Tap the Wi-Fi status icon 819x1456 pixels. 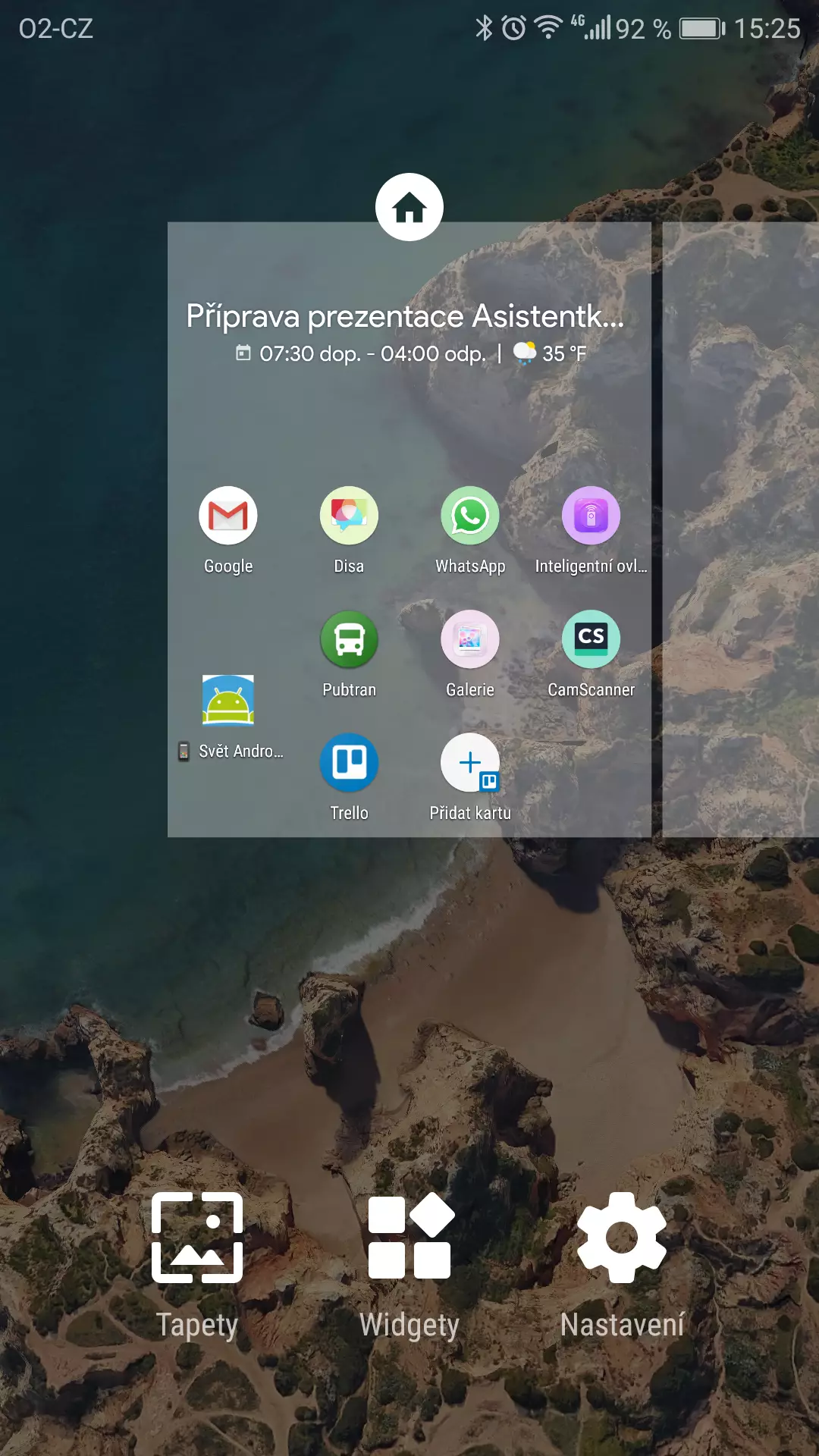click(x=548, y=28)
